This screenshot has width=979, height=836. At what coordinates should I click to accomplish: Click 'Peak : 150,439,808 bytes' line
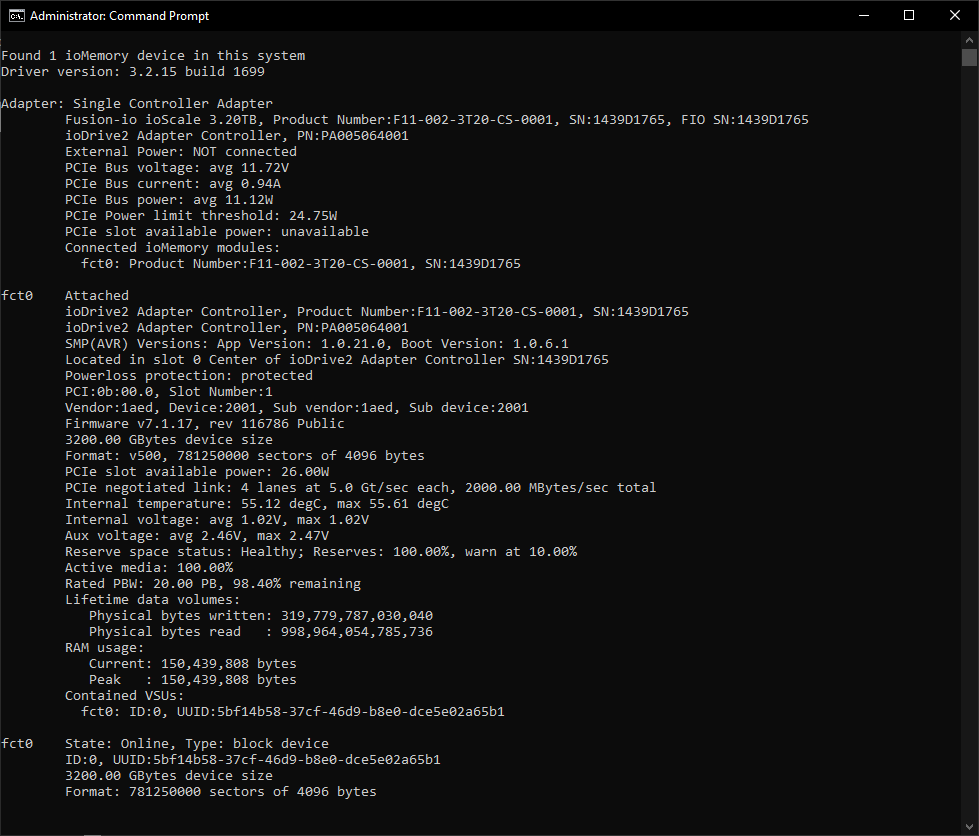coord(192,680)
